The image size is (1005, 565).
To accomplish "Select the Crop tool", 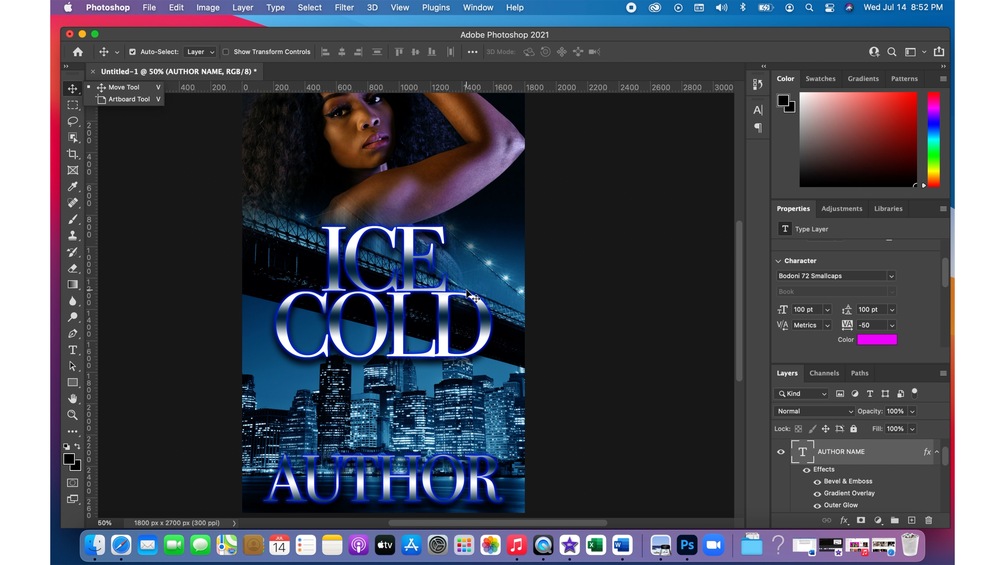I will tap(72, 154).
